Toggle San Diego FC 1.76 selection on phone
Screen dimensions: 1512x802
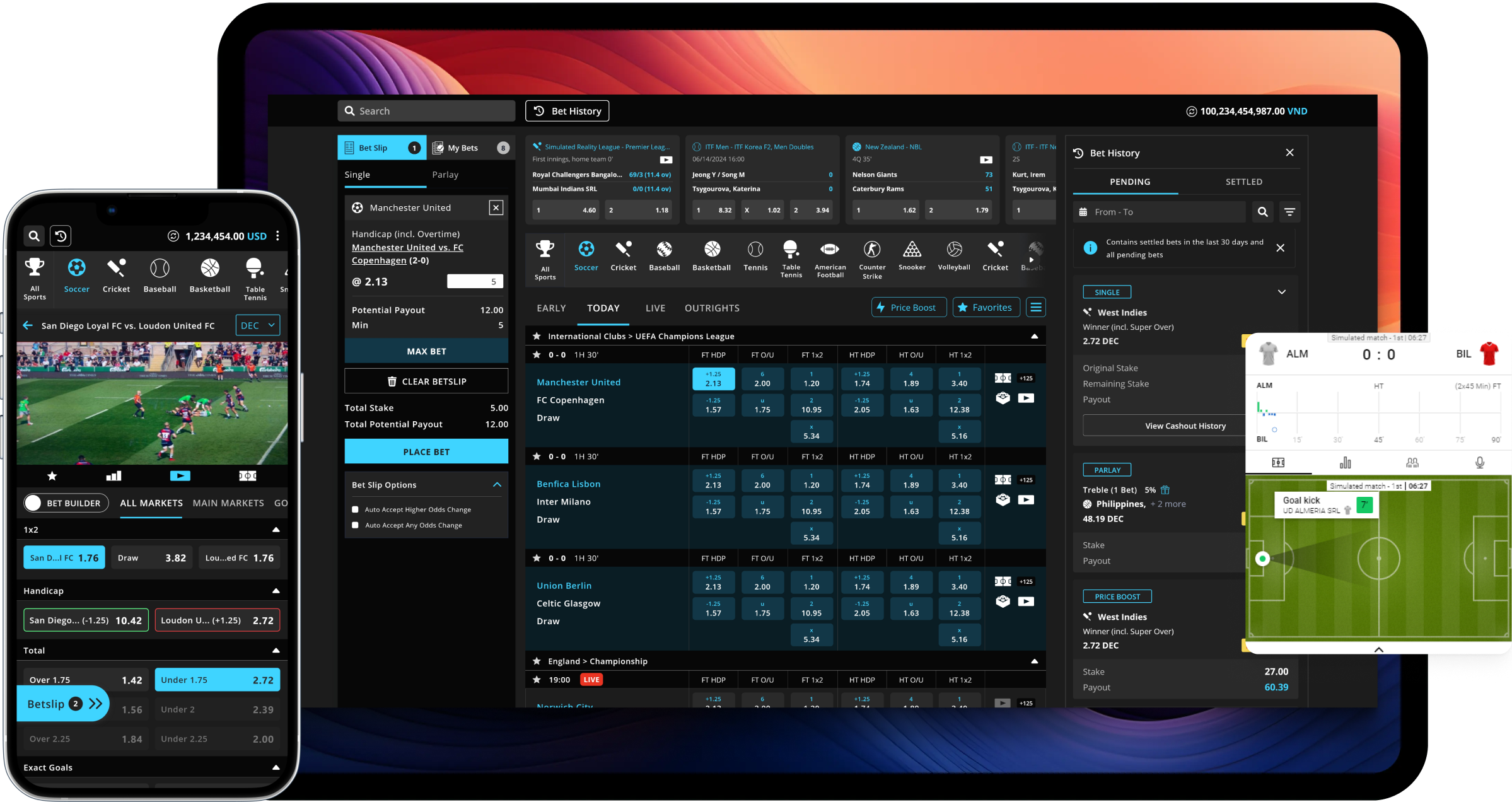[64, 557]
